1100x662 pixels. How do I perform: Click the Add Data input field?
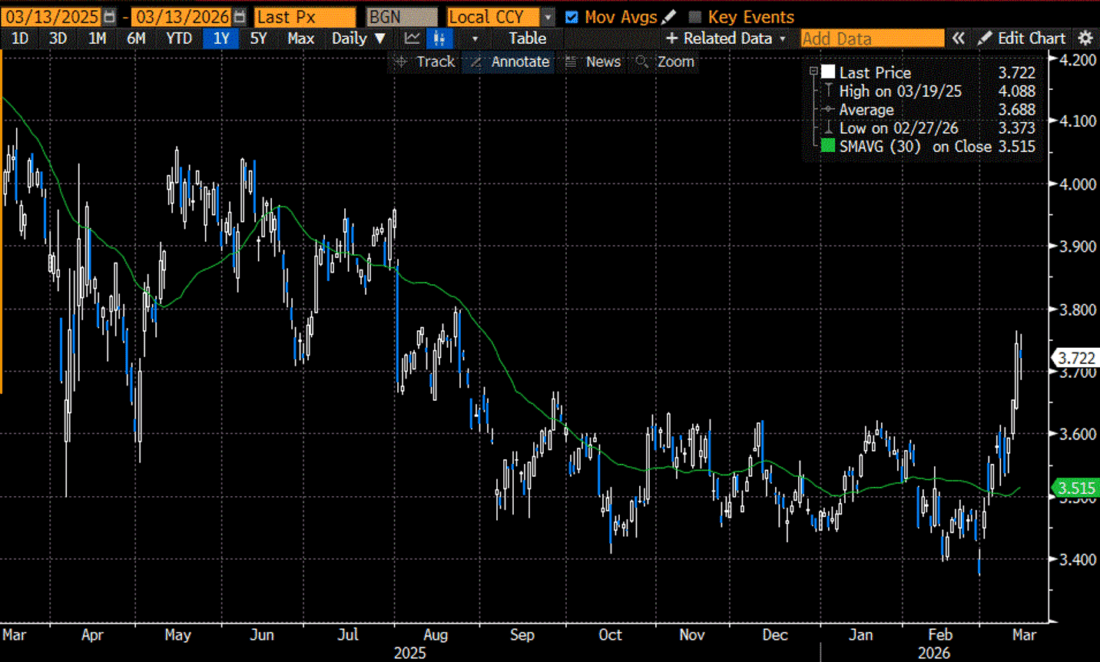pos(872,38)
